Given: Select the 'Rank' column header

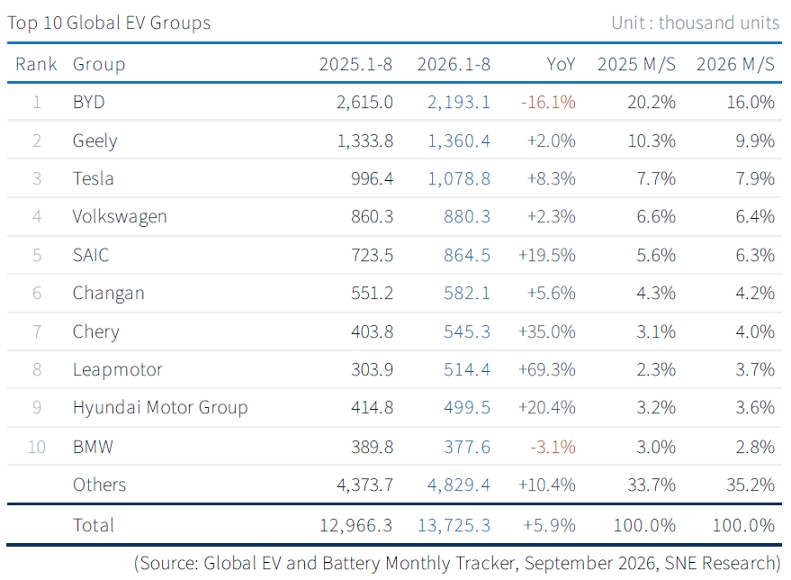Looking at the screenshot, I should (x=36, y=64).
